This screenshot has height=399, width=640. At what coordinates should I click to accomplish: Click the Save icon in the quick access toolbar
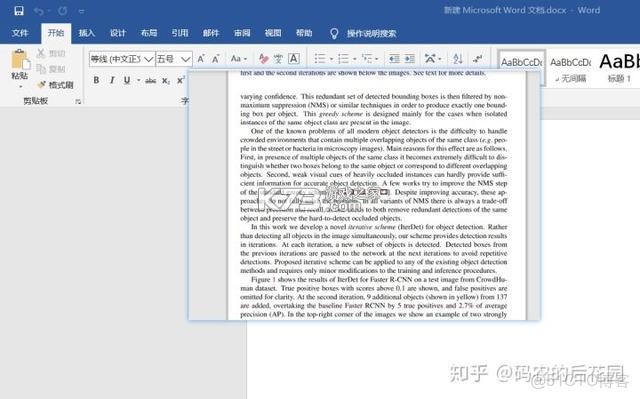(x=19, y=11)
